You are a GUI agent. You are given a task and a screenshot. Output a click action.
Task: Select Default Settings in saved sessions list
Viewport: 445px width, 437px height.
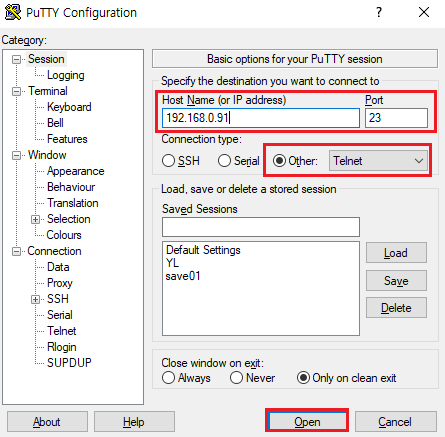pyautogui.click(x=203, y=250)
